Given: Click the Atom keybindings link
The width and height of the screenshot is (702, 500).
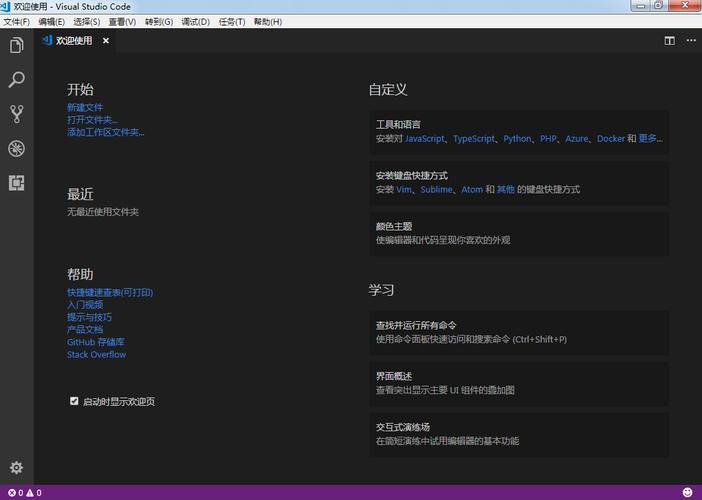Looking at the screenshot, I should [x=472, y=189].
